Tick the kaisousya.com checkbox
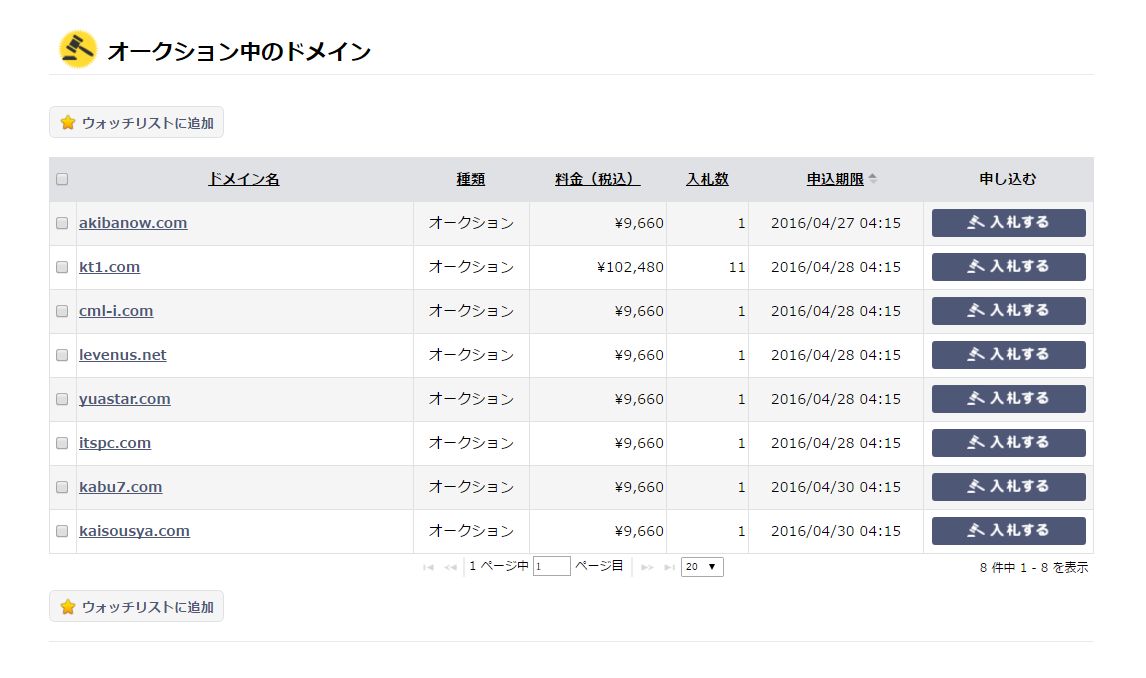This screenshot has height=678, width=1146. [62, 531]
